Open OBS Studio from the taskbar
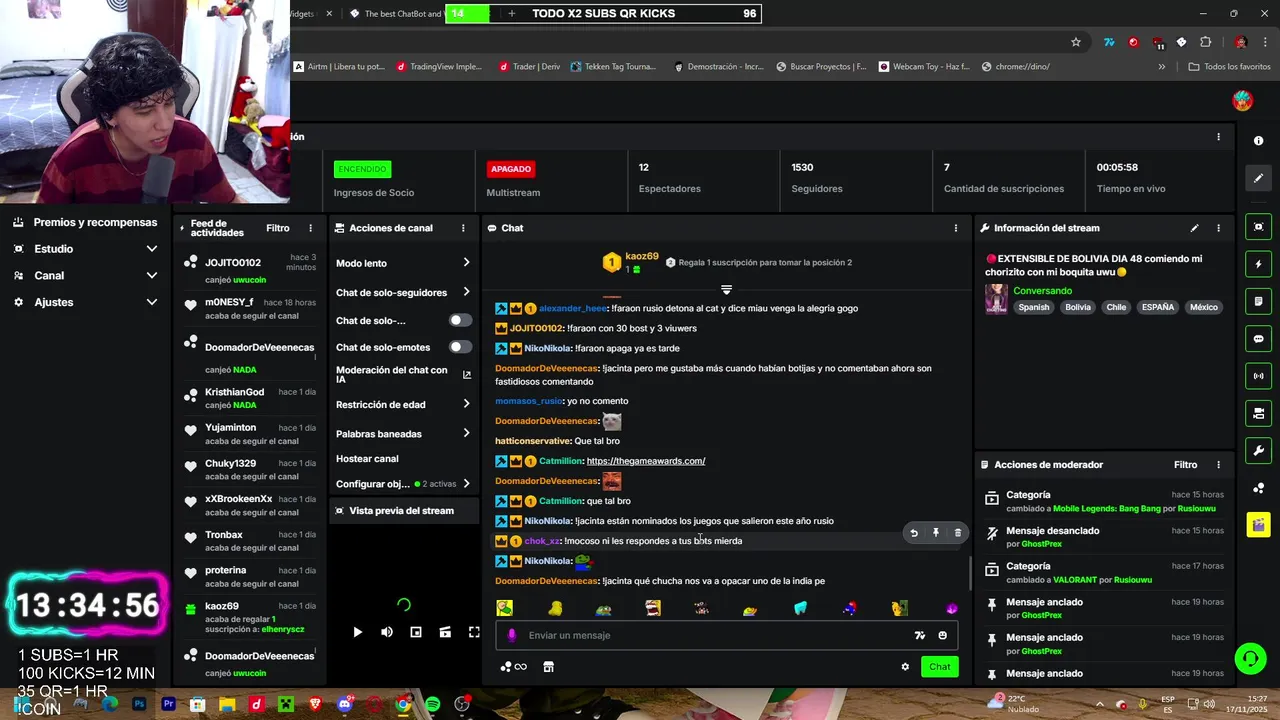The width and height of the screenshot is (1280, 720). [462, 705]
